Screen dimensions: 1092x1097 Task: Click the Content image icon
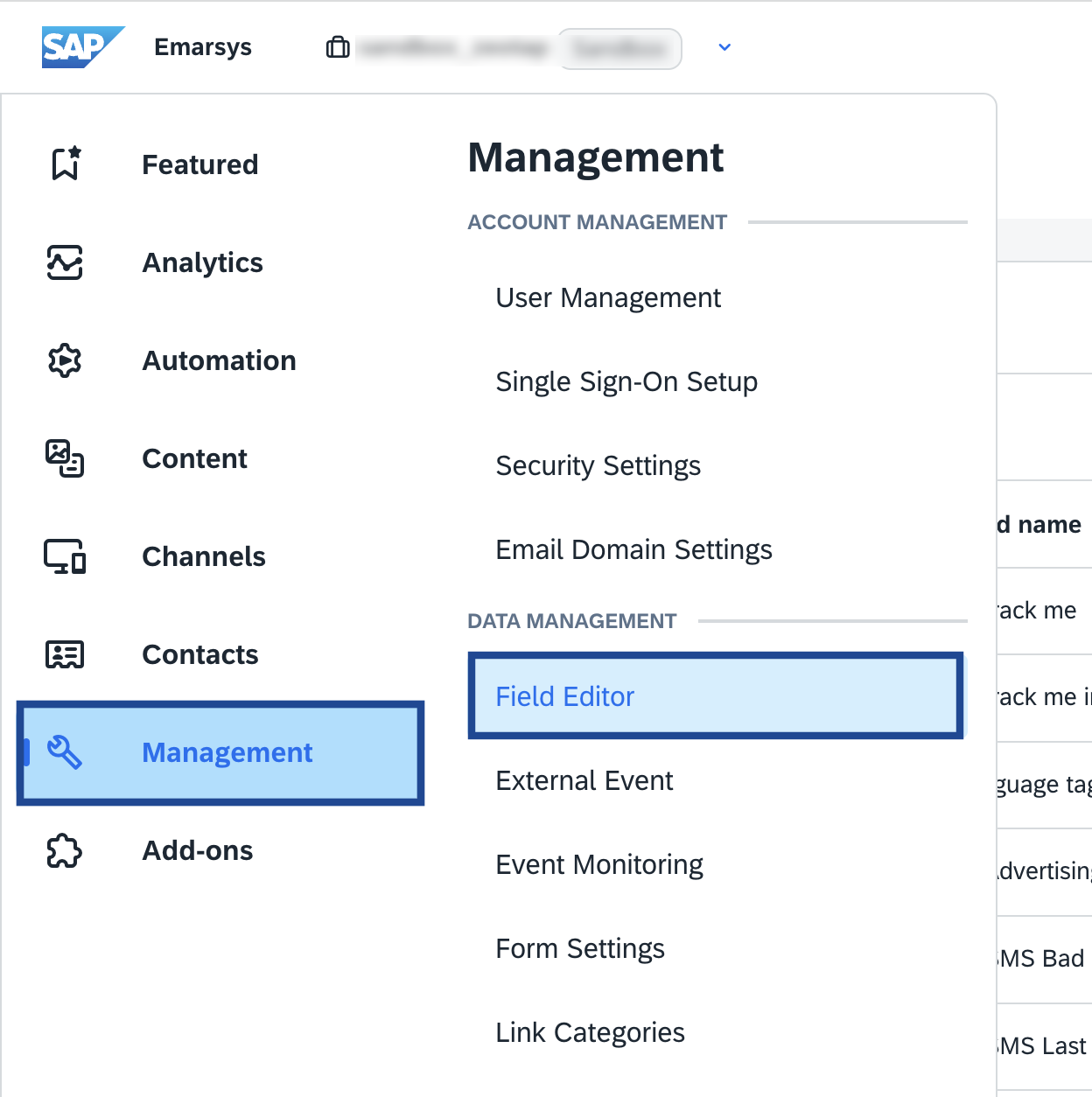pos(65,458)
